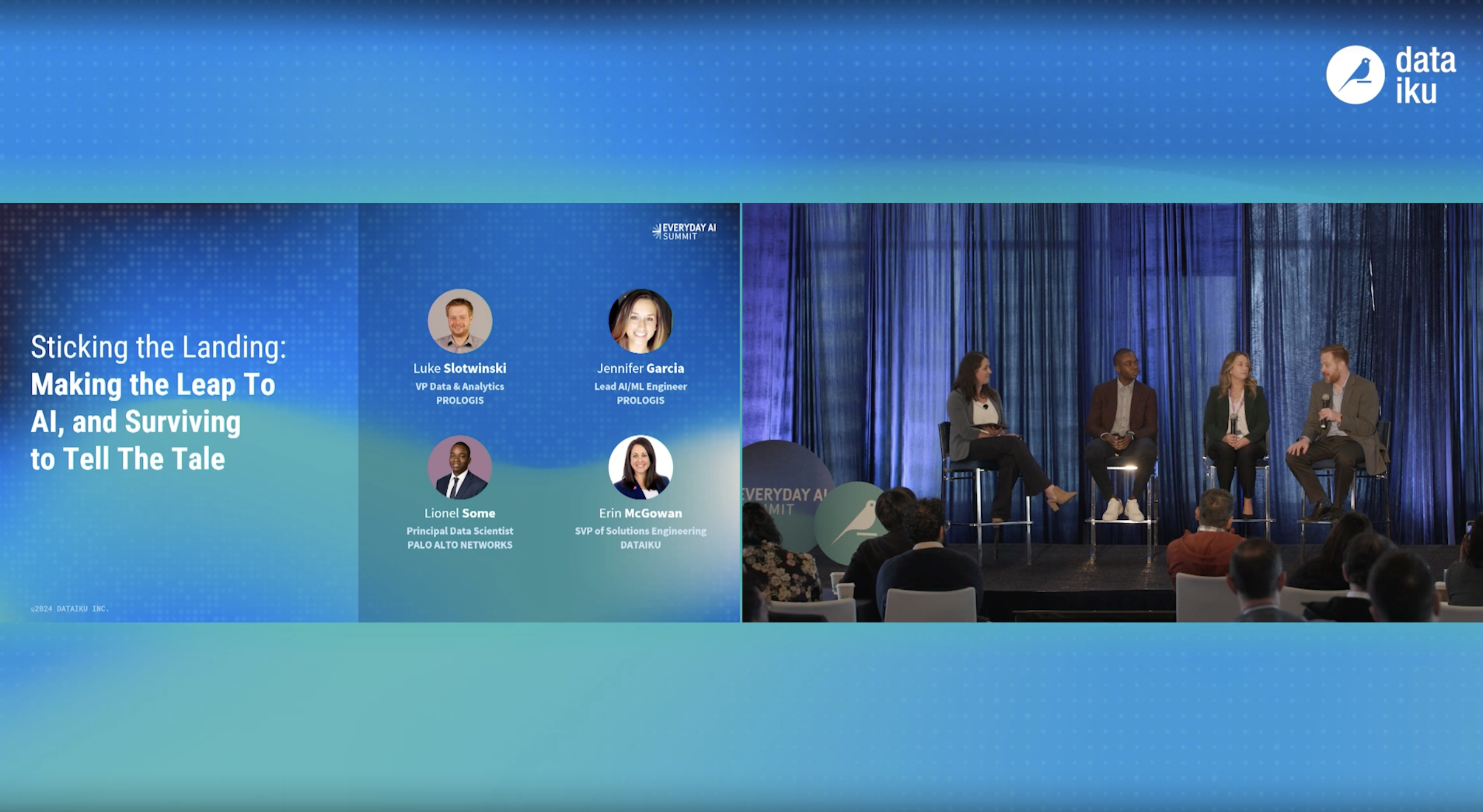Click 'VP Data & Analytics' title text
Image resolution: width=1483 pixels, height=812 pixels.
459,387
